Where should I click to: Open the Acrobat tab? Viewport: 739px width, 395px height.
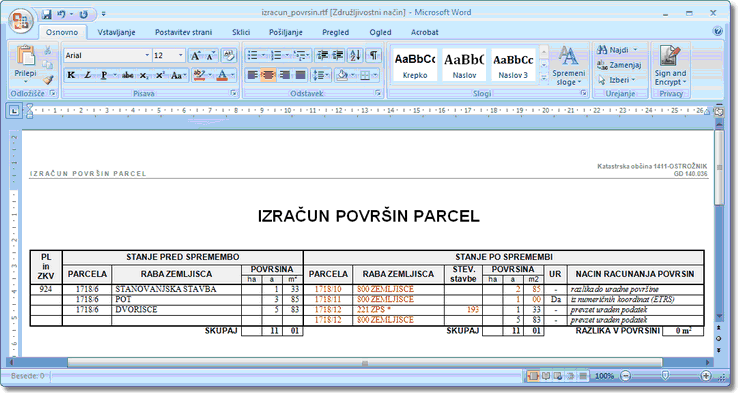point(425,32)
